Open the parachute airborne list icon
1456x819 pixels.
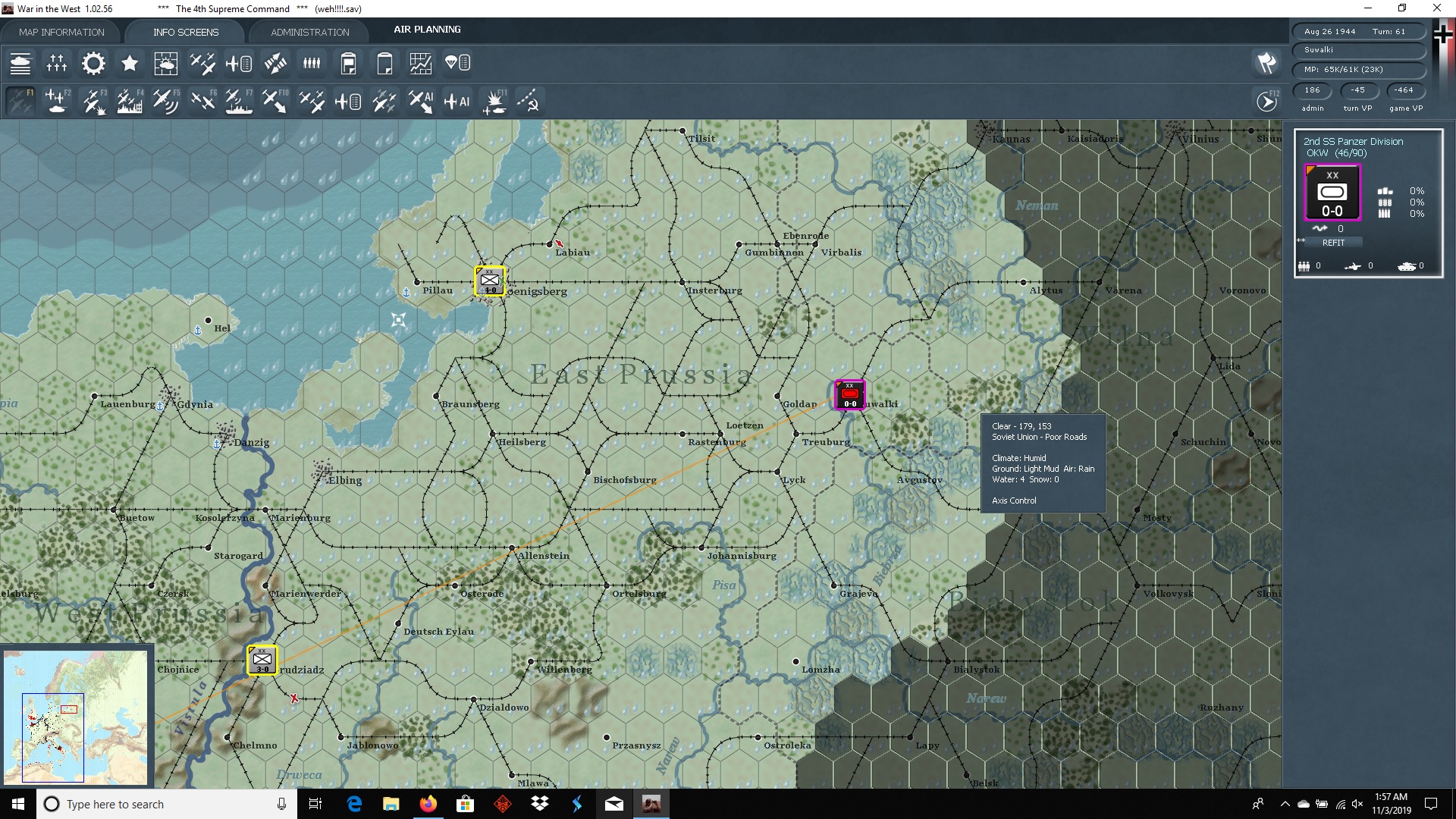[457, 64]
